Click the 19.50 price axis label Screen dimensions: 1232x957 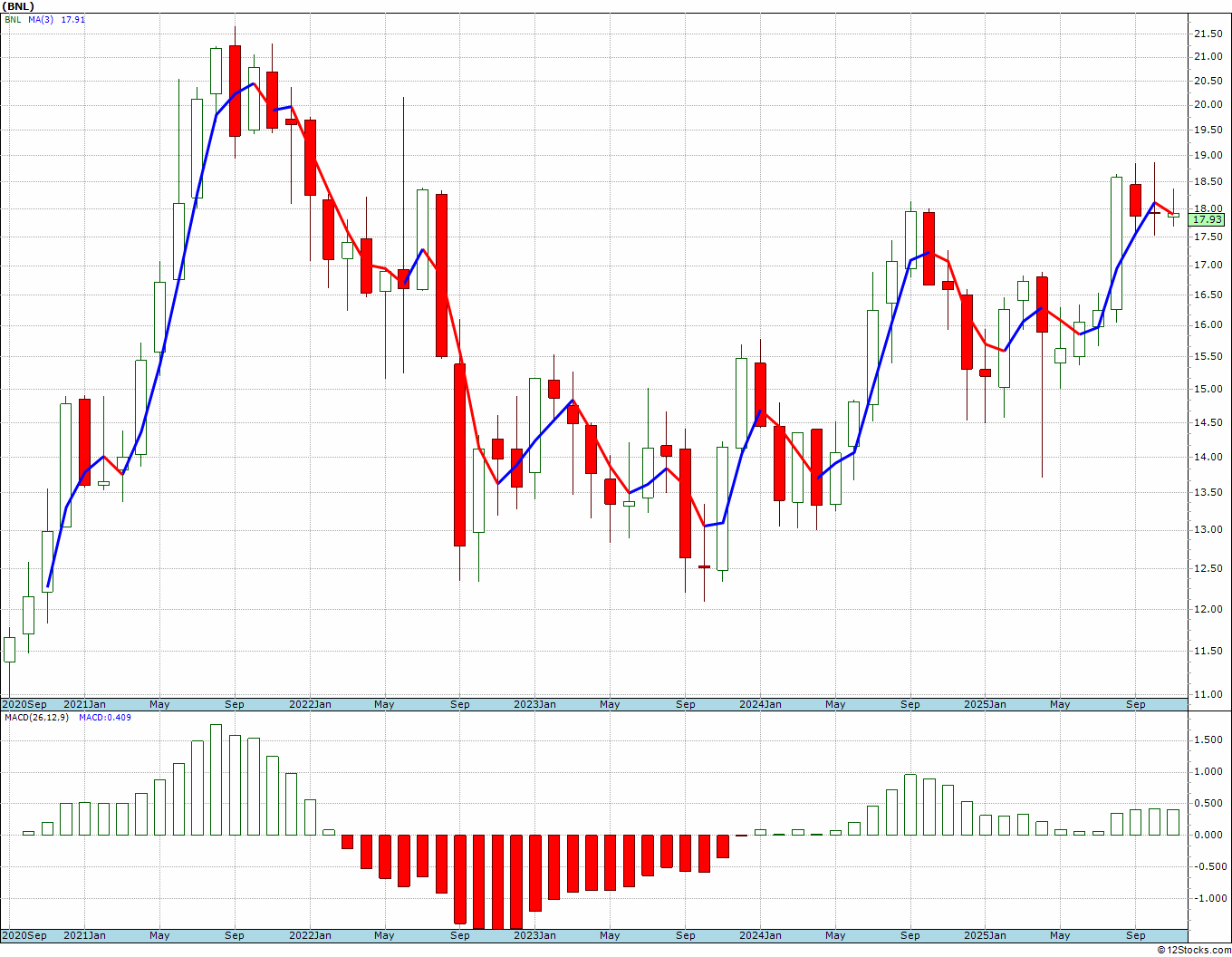point(1208,130)
